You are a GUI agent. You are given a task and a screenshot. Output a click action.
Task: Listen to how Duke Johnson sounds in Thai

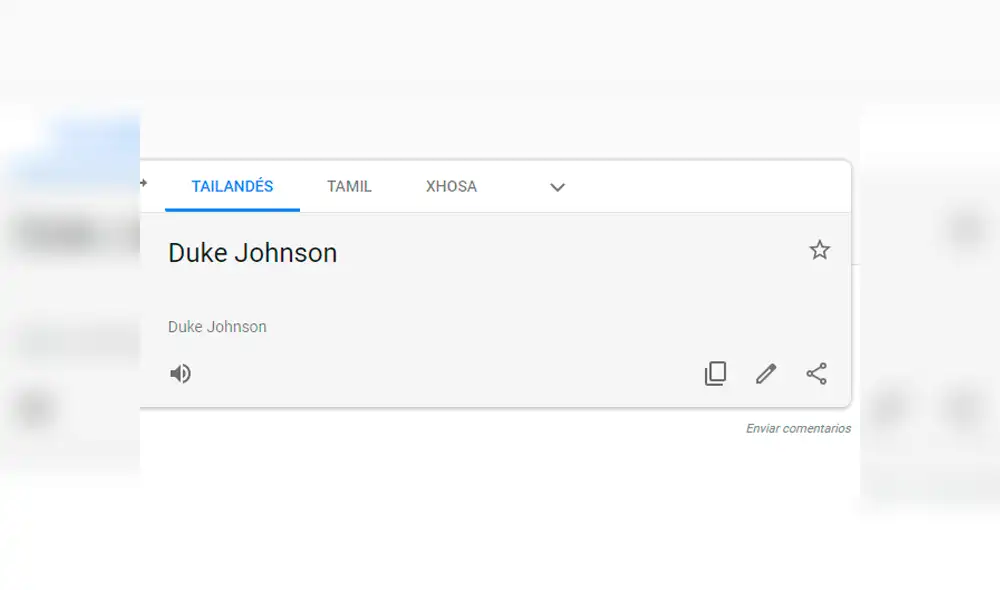180,373
